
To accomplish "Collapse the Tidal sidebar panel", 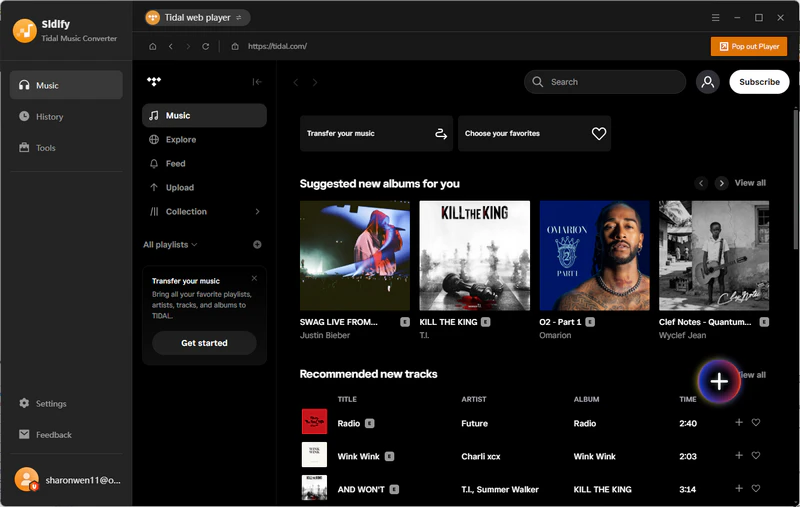I will coord(257,82).
